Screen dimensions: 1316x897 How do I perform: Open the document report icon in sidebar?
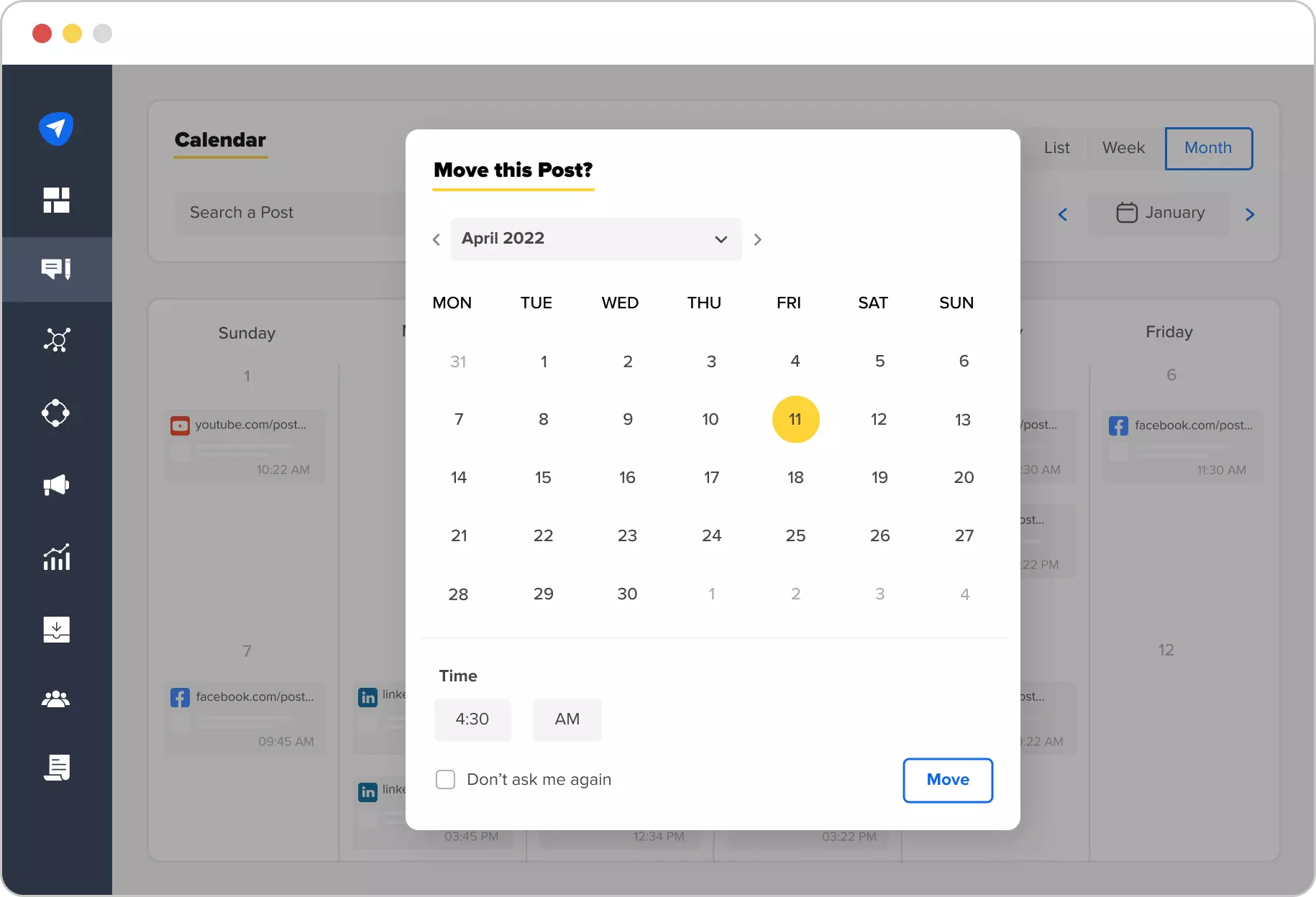tap(56, 768)
